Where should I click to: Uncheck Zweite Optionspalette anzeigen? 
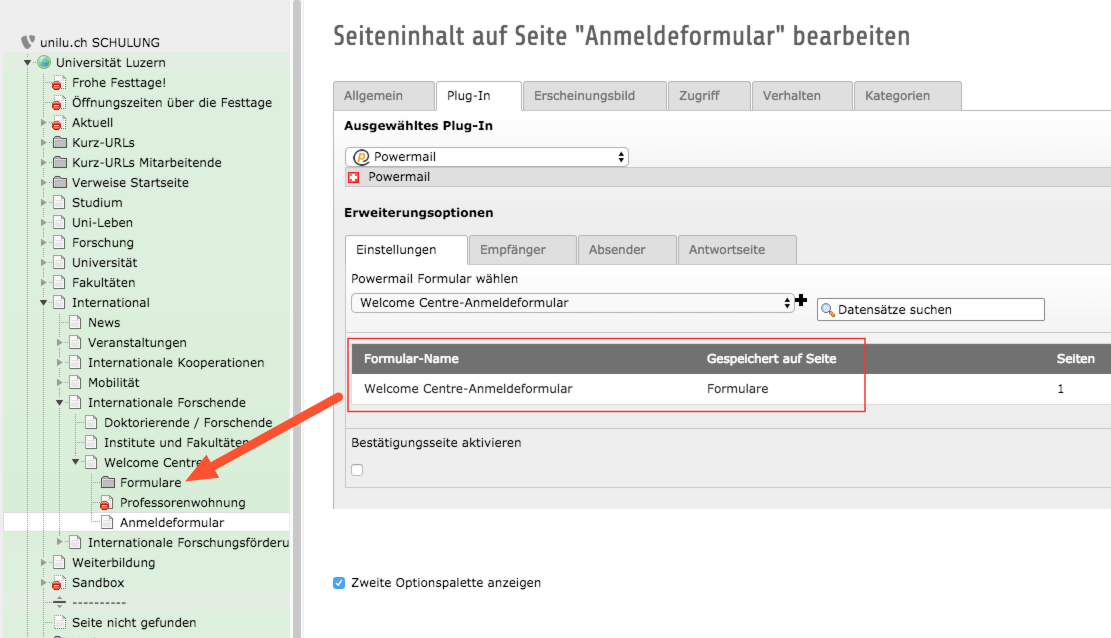(x=339, y=583)
